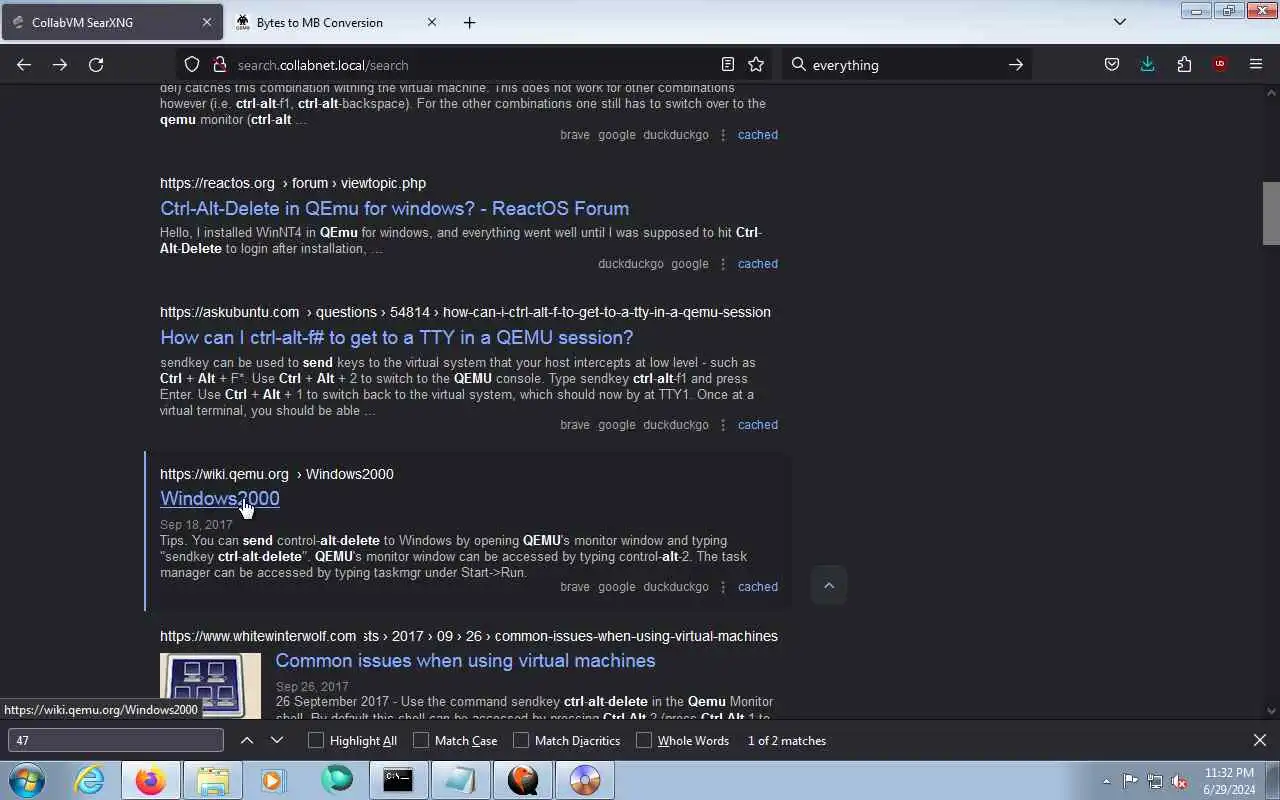The image size is (1280, 800).
Task: Click the search bar containing 'everything'
Action: [905, 65]
